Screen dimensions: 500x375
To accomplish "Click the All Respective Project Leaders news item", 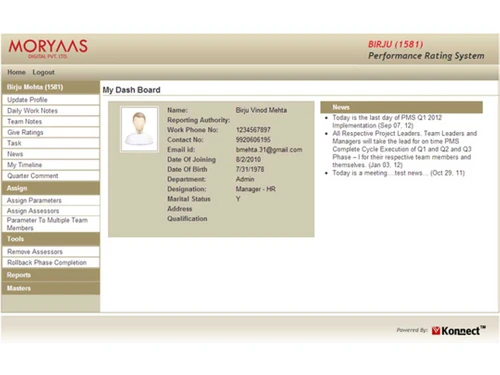I will (405, 149).
